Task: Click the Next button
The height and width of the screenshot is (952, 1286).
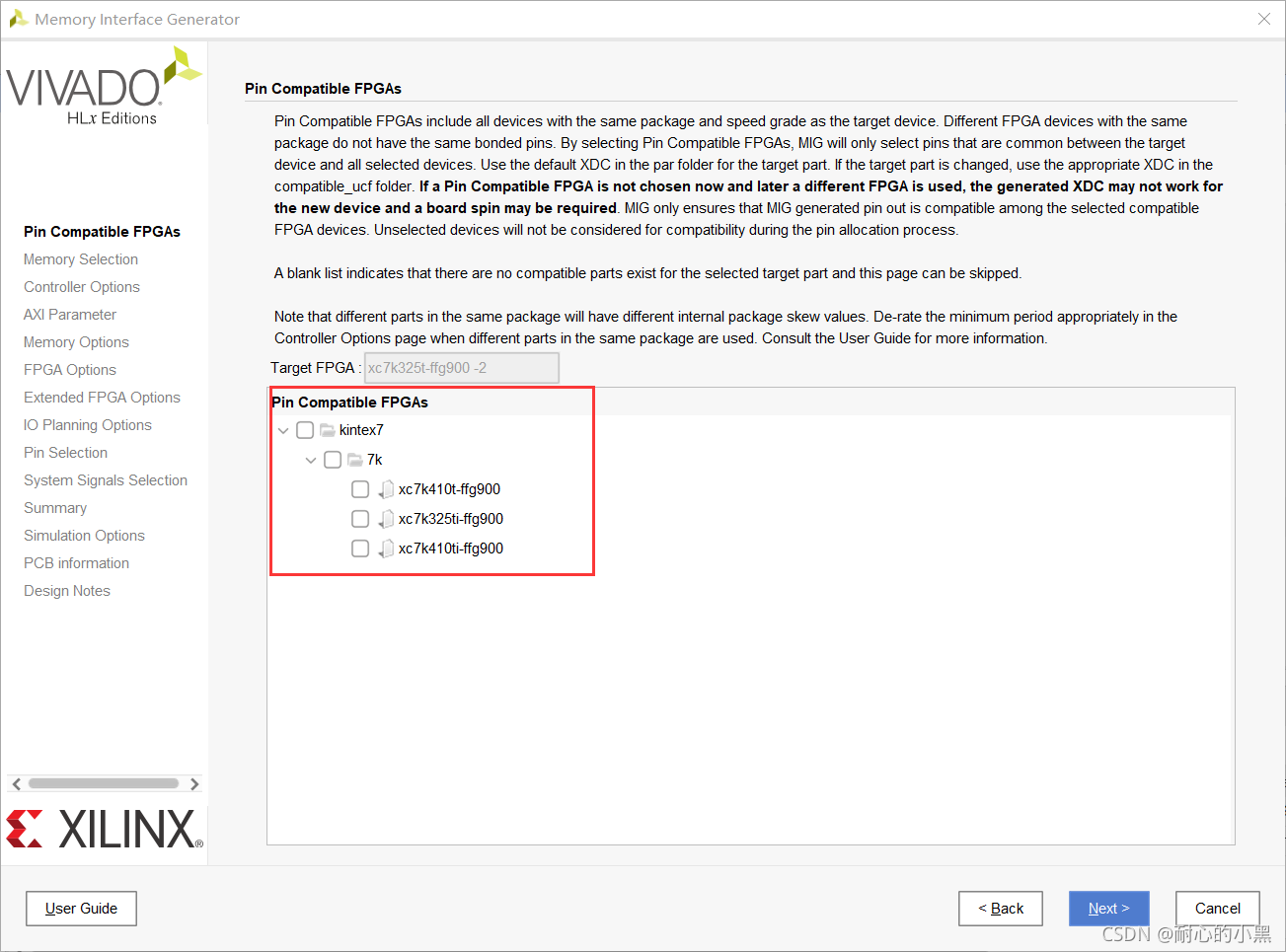Action: point(1109,909)
